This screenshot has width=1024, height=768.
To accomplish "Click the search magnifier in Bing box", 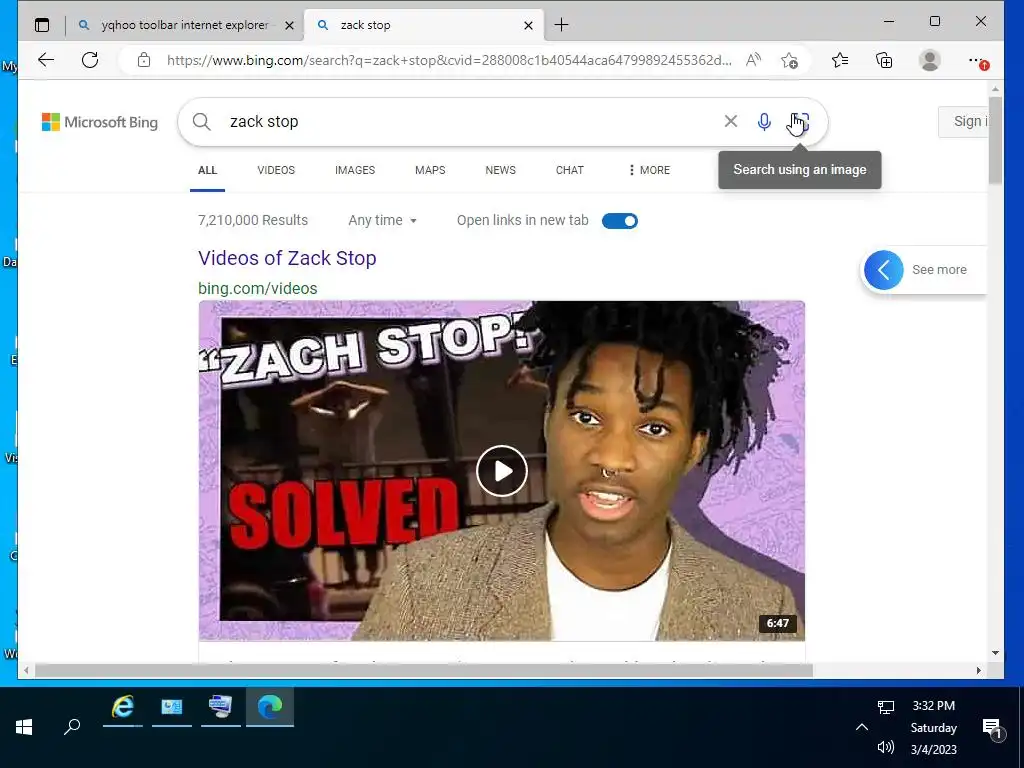I will click(202, 122).
